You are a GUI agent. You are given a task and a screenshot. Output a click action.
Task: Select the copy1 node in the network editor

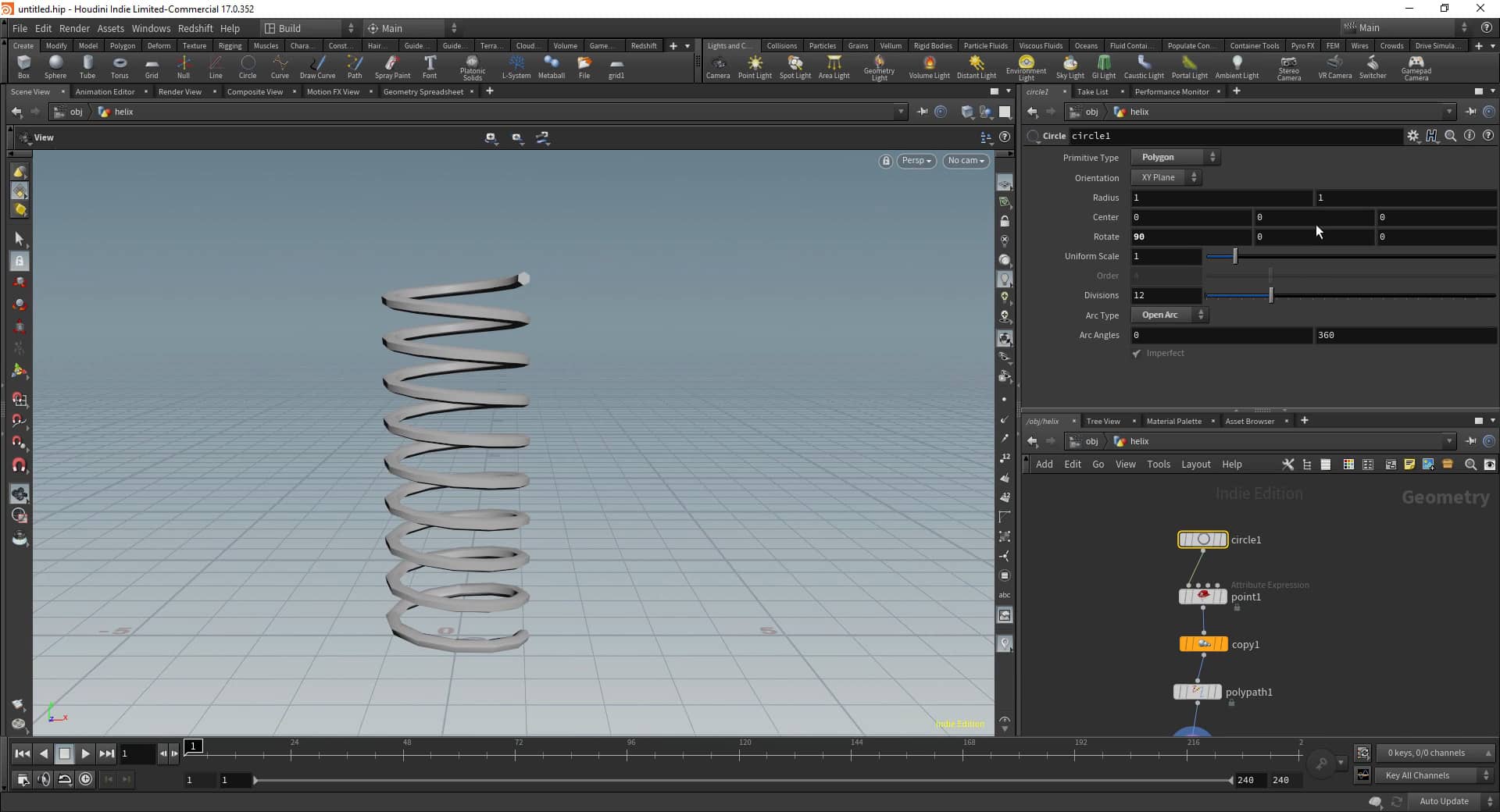point(1202,644)
